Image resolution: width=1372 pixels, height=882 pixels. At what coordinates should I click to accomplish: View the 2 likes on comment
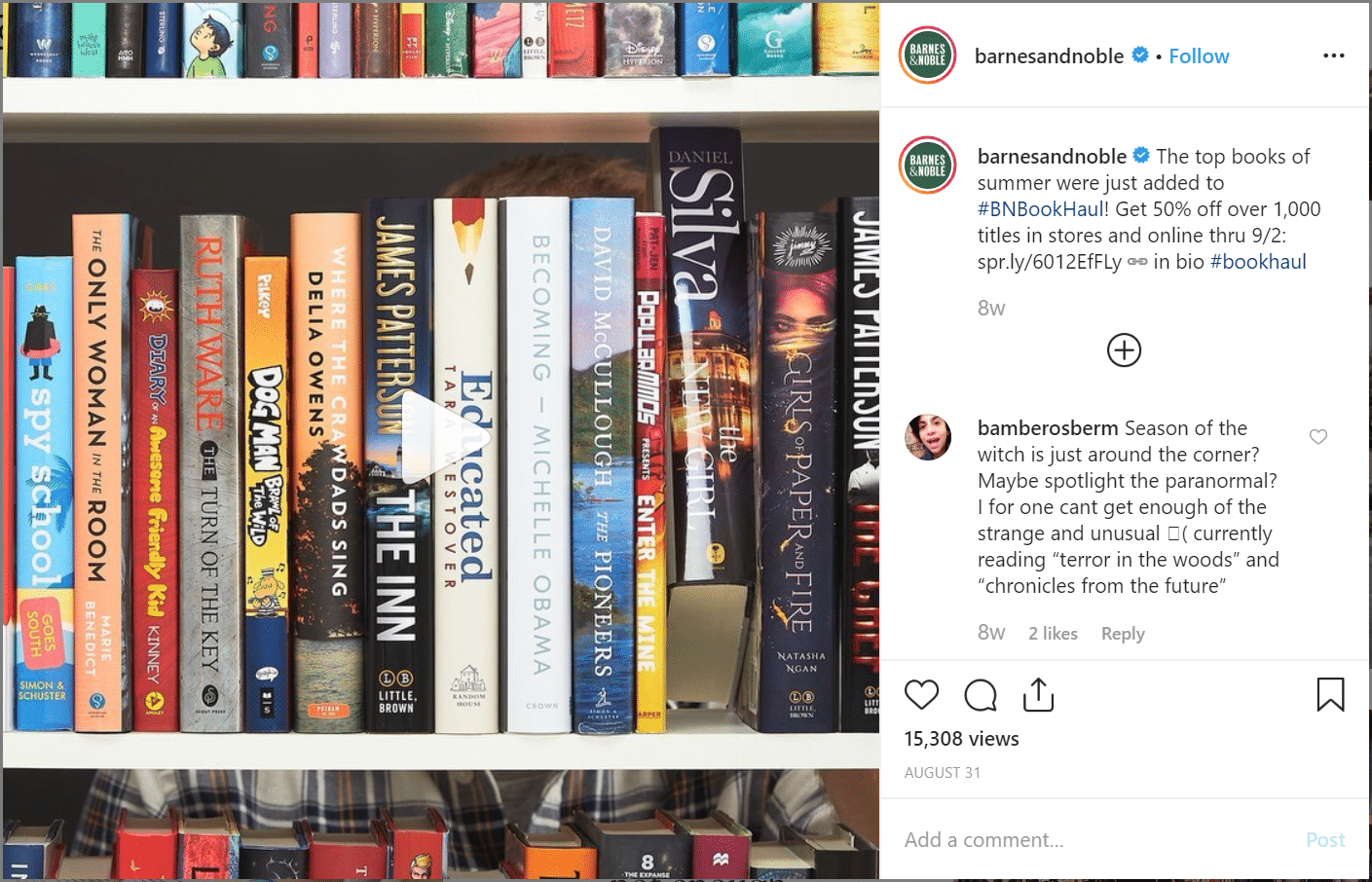click(1053, 634)
